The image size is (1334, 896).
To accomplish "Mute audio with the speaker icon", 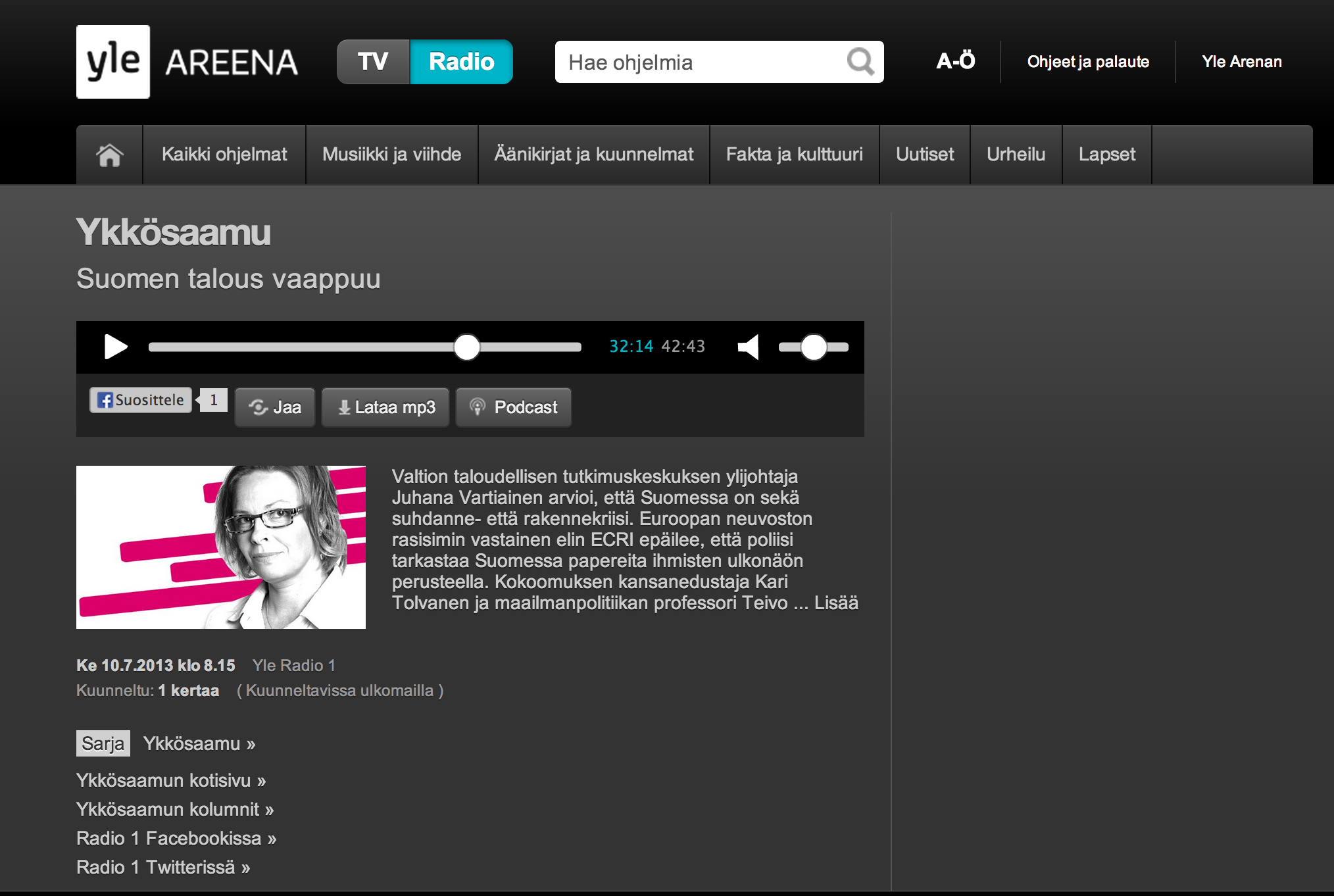I will 749,347.
